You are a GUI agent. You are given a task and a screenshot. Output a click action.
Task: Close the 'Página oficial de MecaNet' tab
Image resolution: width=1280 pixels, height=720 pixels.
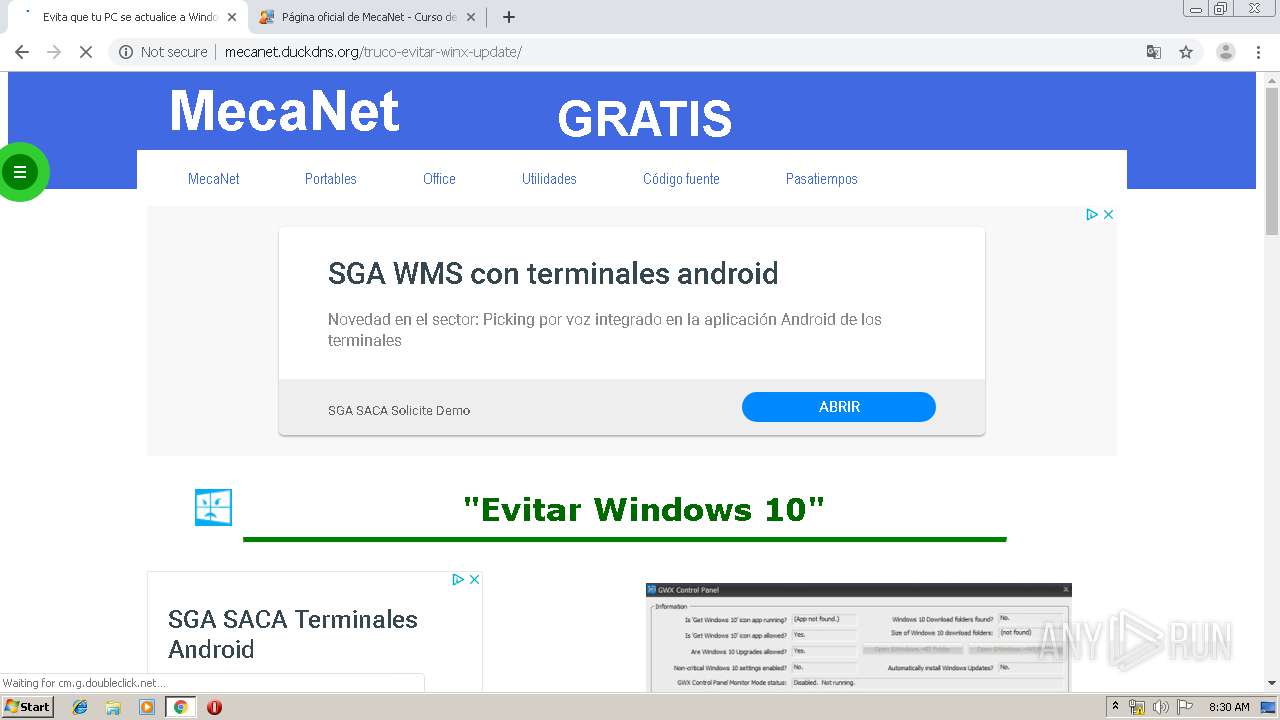[x=472, y=17]
